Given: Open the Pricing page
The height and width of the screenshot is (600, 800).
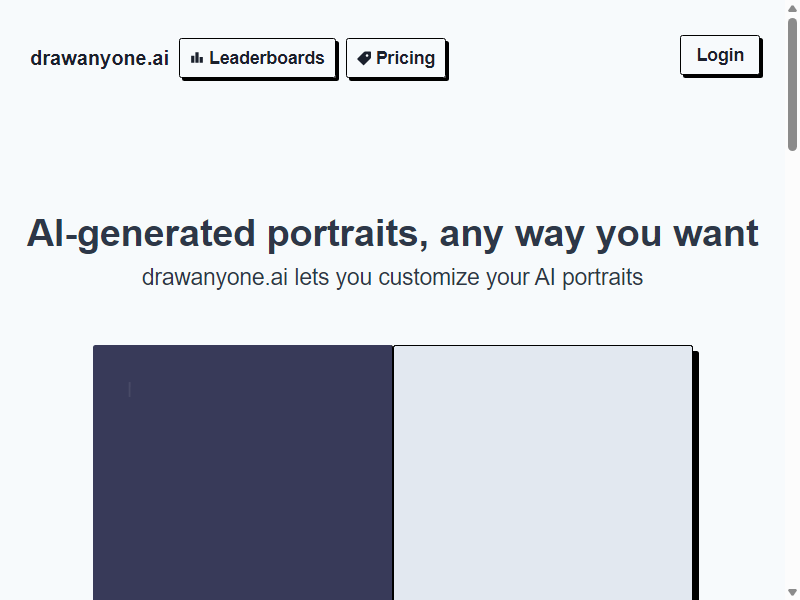Looking at the screenshot, I should coord(396,58).
